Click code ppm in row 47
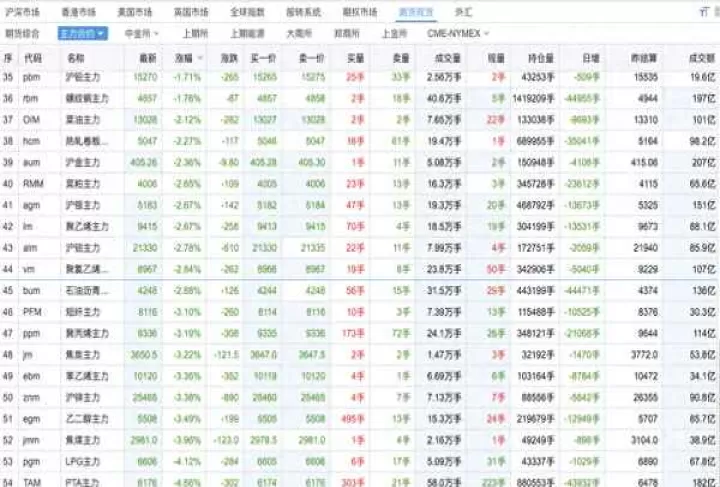The width and height of the screenshot is (720, 487). pos(31,333)
